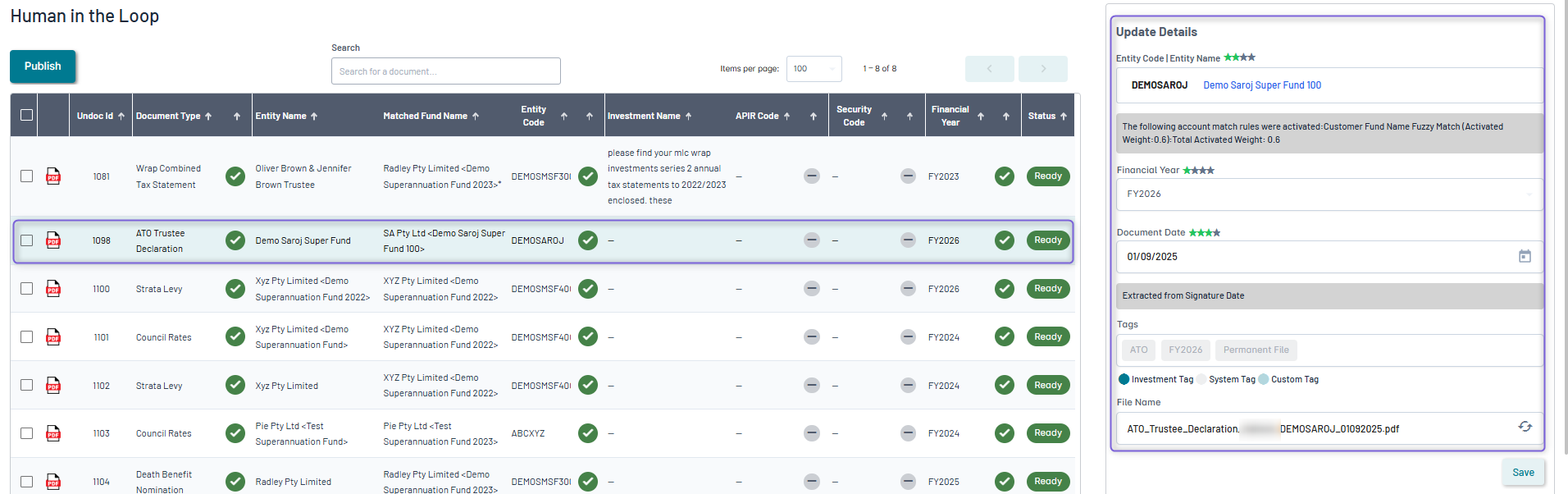Check the box for document 1100

coord(27,289)
